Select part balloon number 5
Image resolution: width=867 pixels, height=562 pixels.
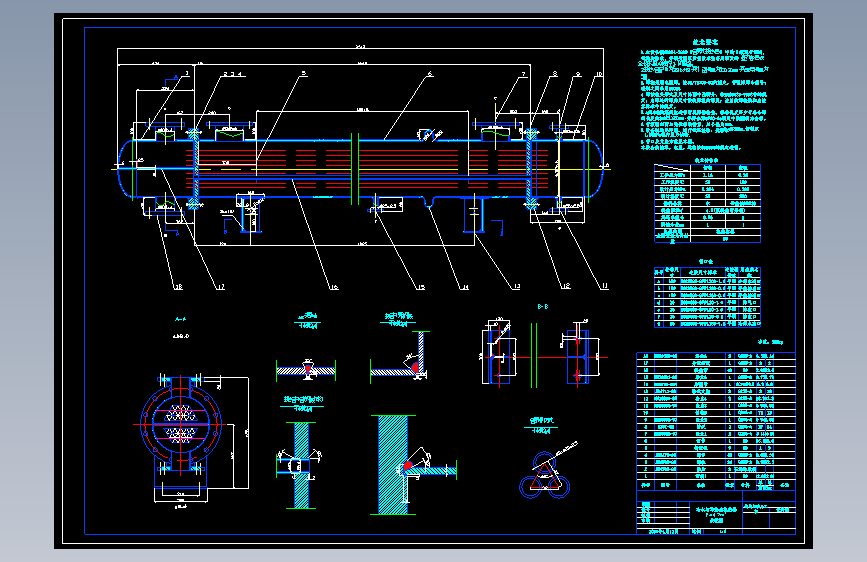(x=304, y=74)
